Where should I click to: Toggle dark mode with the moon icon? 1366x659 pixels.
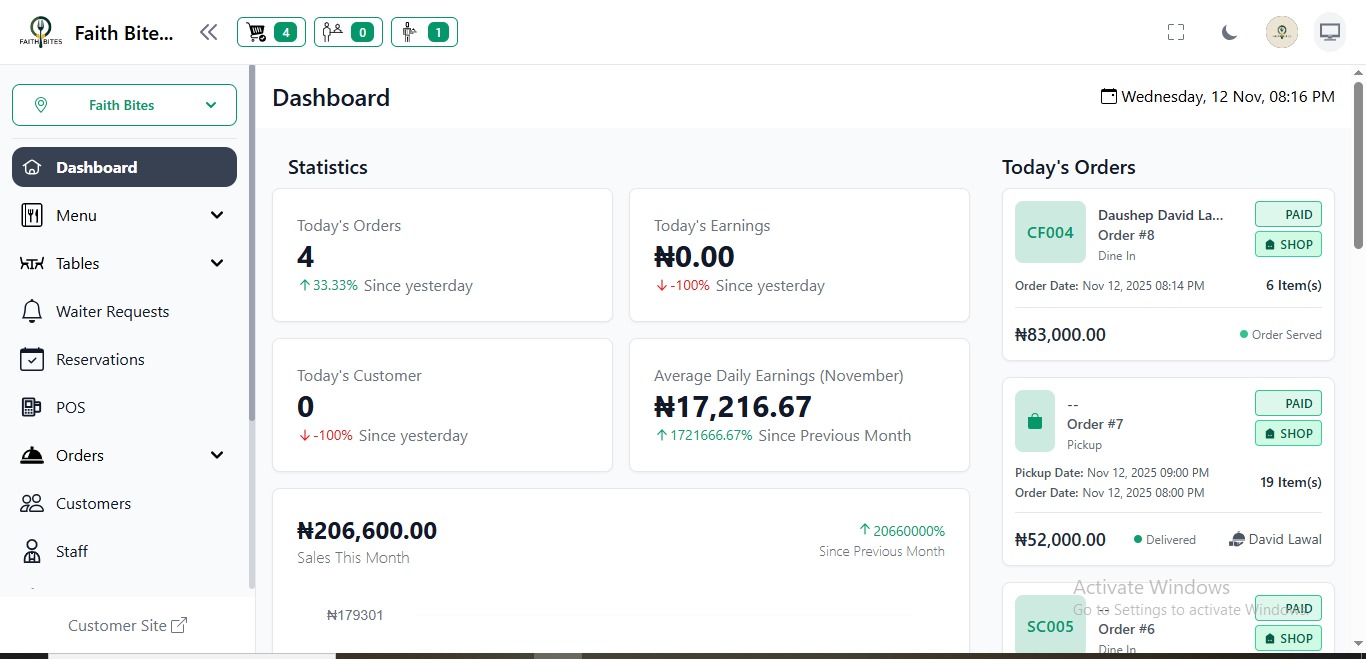click(x=1229, y=32)
